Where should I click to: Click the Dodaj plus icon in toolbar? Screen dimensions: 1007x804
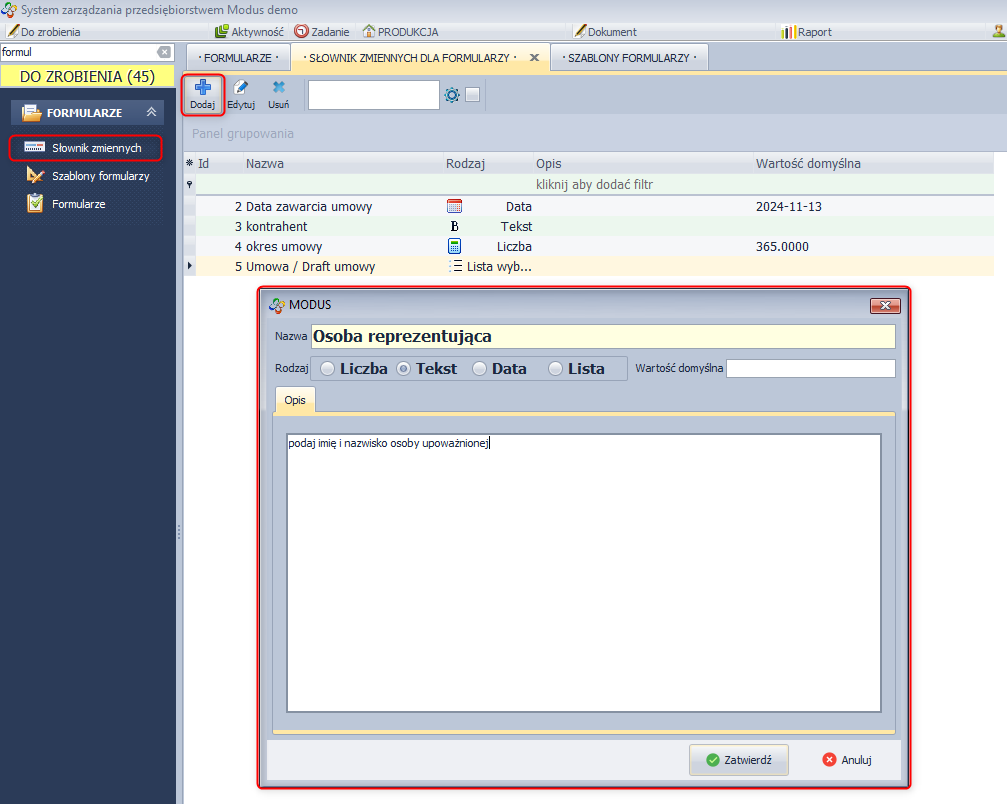202,89
